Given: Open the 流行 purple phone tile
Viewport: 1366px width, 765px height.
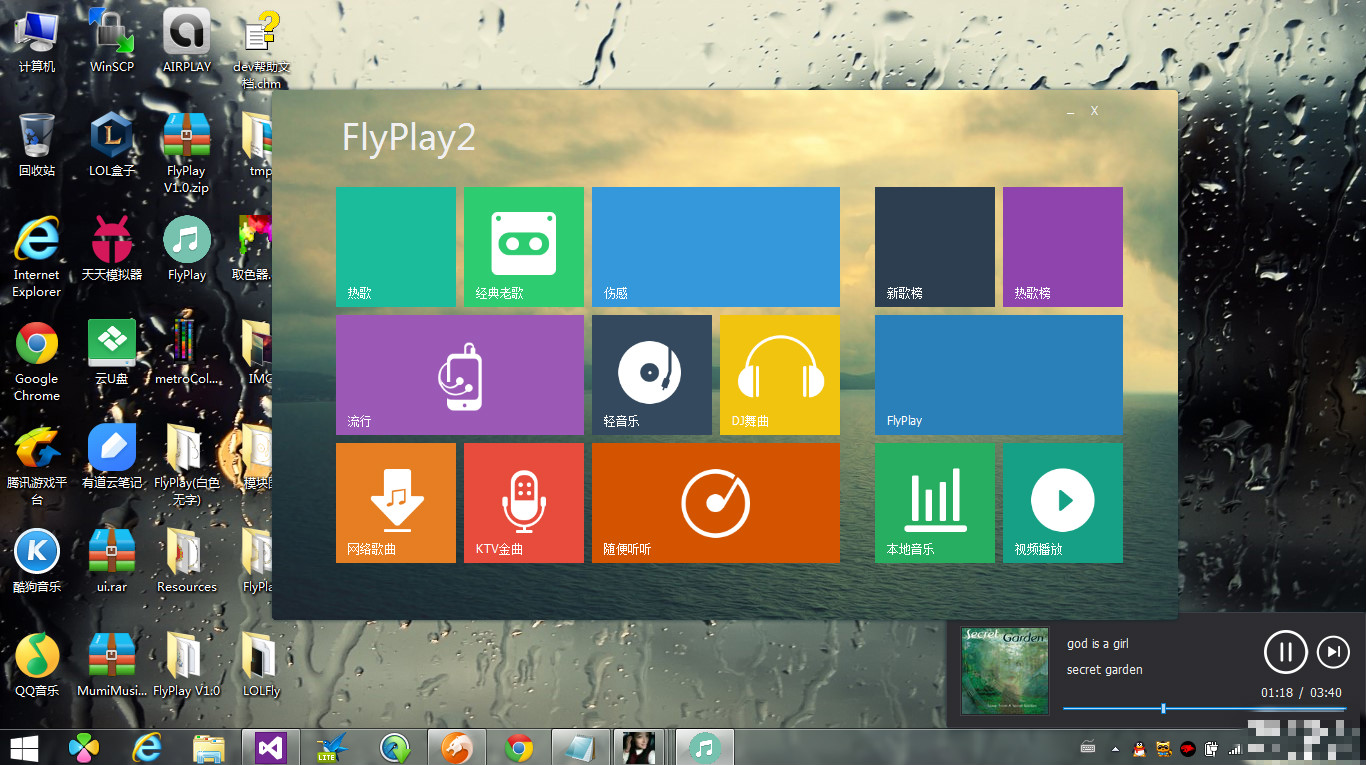Looking at the screenshot, I should pyautogui.click(x=459, y=375).
